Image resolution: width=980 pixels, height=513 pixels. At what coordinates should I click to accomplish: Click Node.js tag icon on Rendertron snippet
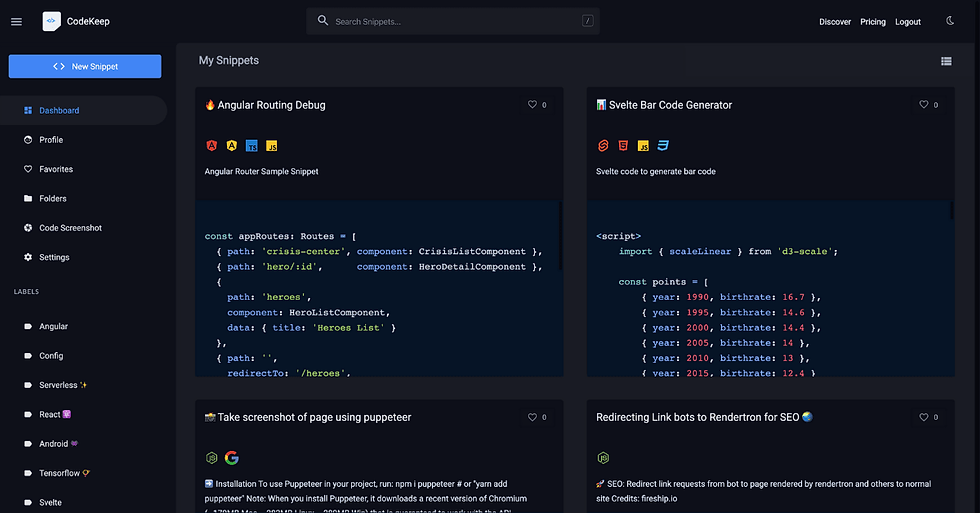tap(603, 458)
